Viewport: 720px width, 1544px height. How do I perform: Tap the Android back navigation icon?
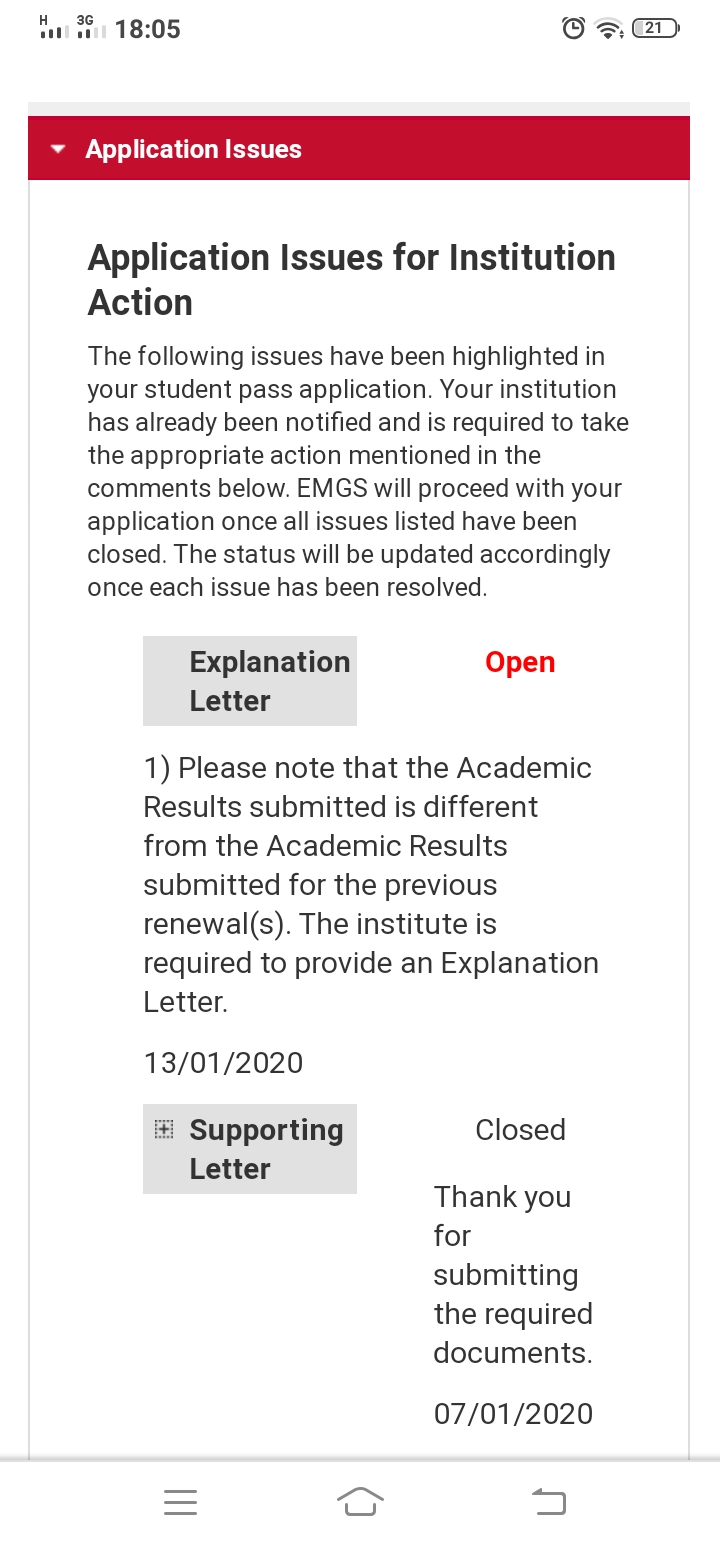[548, 1501]
